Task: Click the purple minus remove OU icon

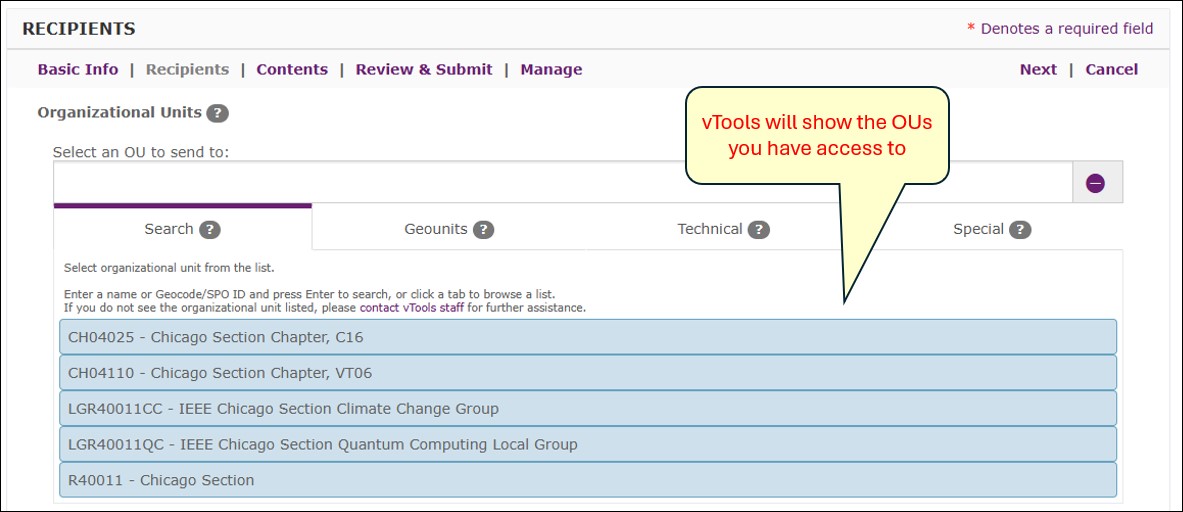Action: [1095, 182]
